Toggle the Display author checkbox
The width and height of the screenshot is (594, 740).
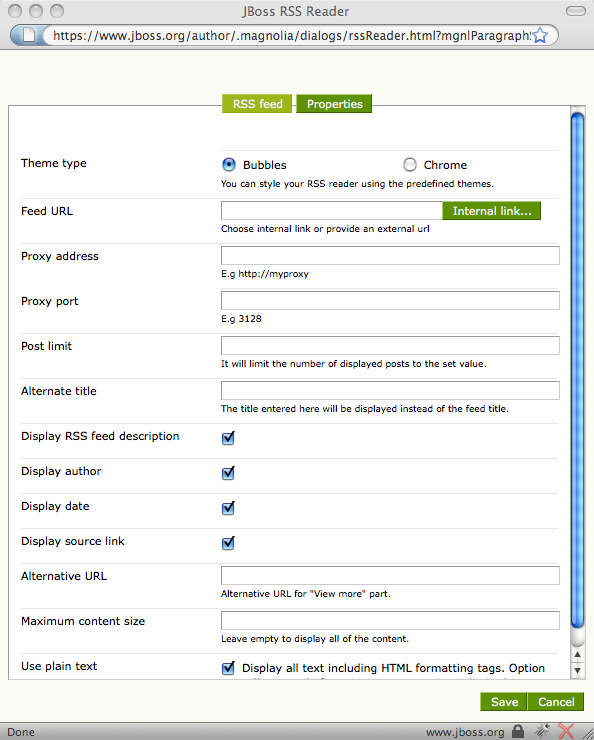[x=228, y=473]
